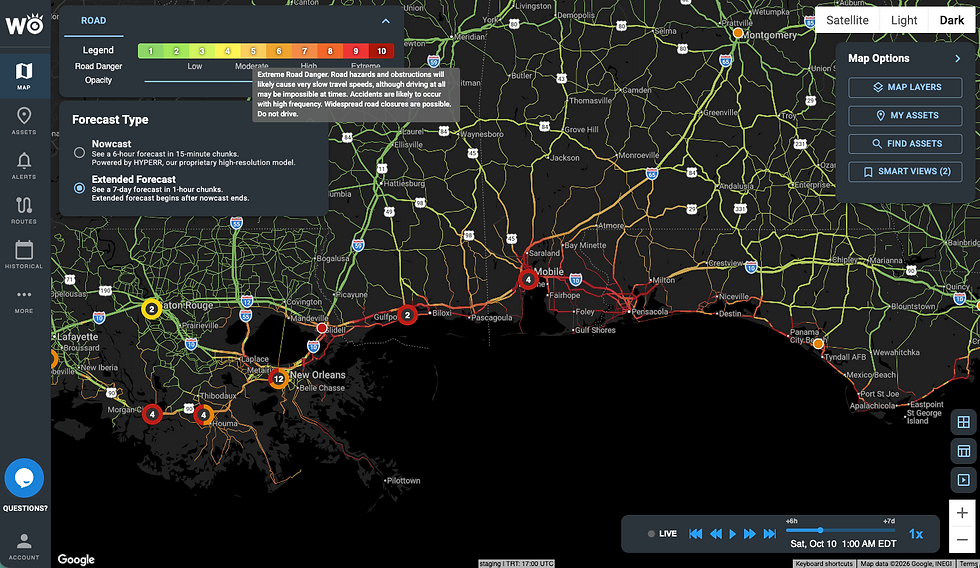Open the Historical calendar section
The width and height of the screenshot is (980, 568).
[x=24, y=255]
